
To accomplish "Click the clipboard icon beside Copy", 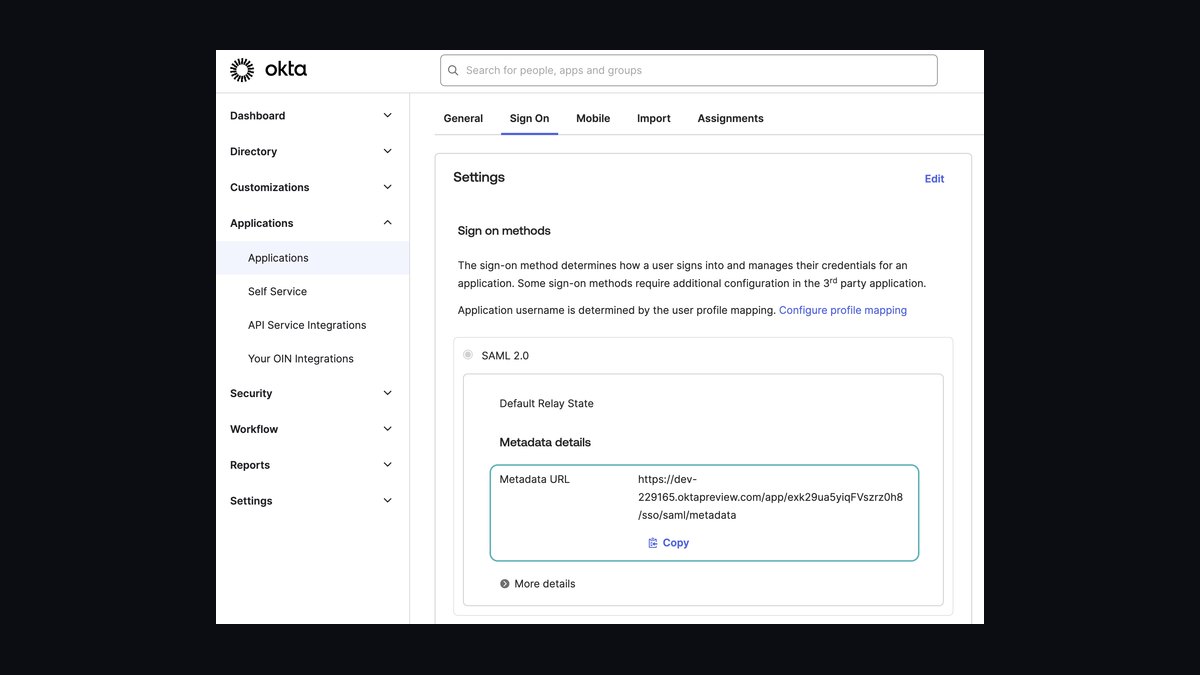I will 653,543.
